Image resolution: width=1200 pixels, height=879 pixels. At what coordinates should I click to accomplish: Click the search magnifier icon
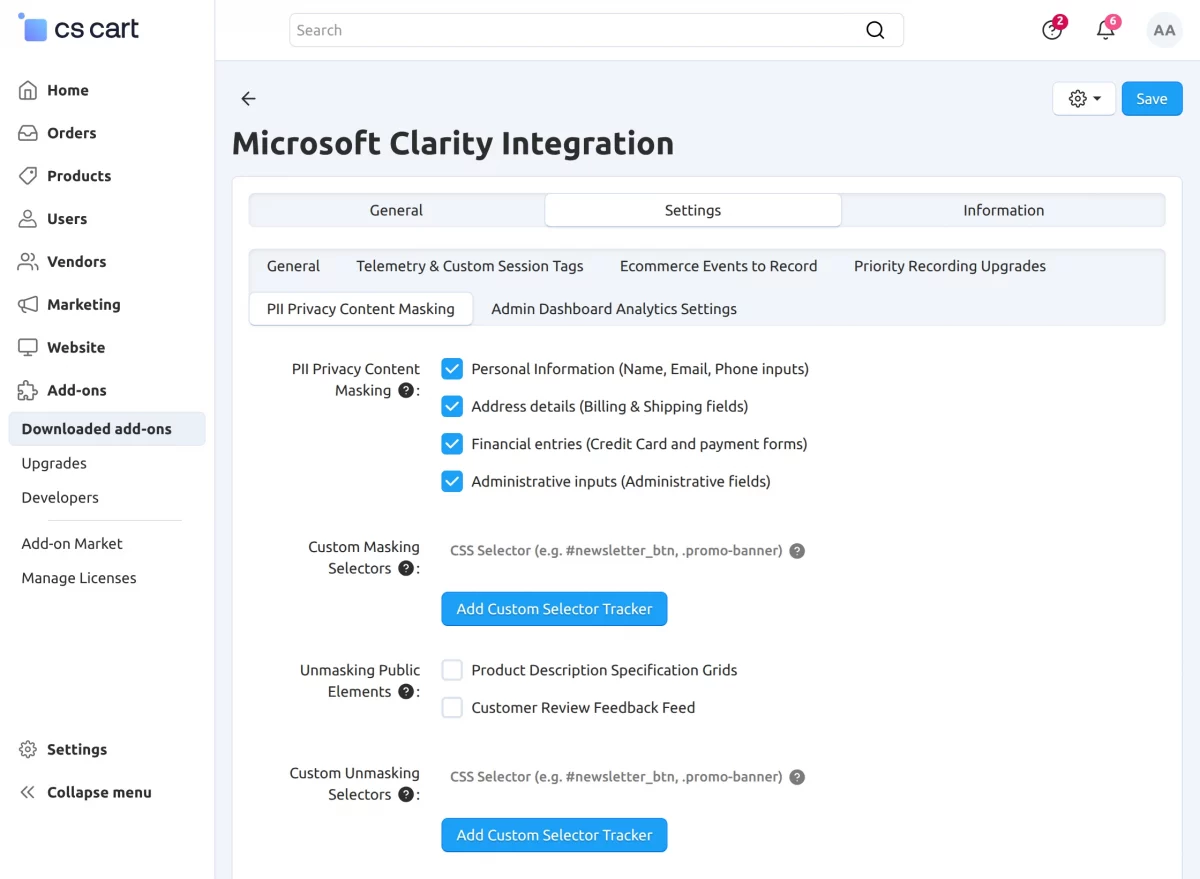875,30
